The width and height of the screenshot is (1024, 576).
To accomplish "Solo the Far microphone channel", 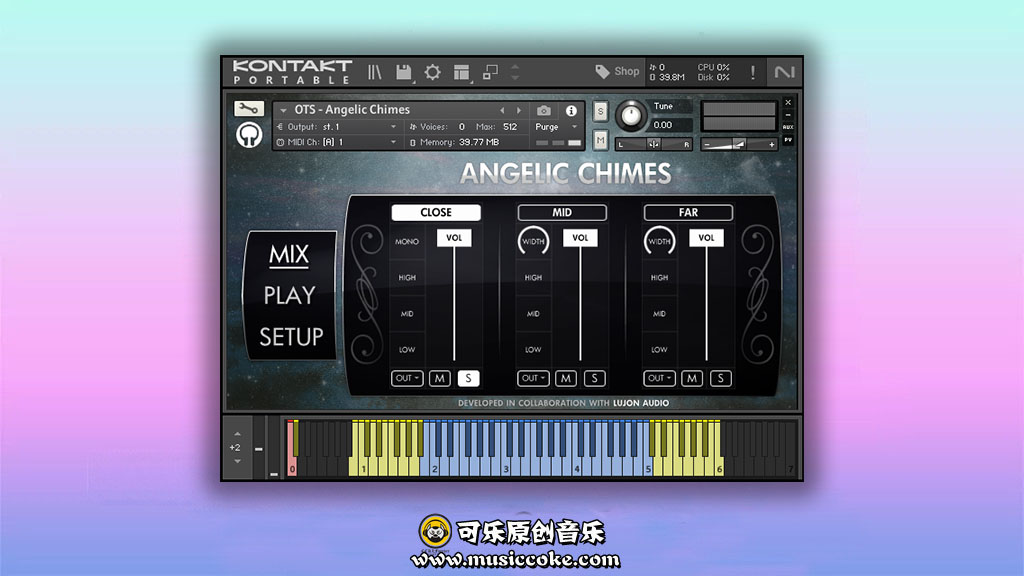I will (720, 378).
